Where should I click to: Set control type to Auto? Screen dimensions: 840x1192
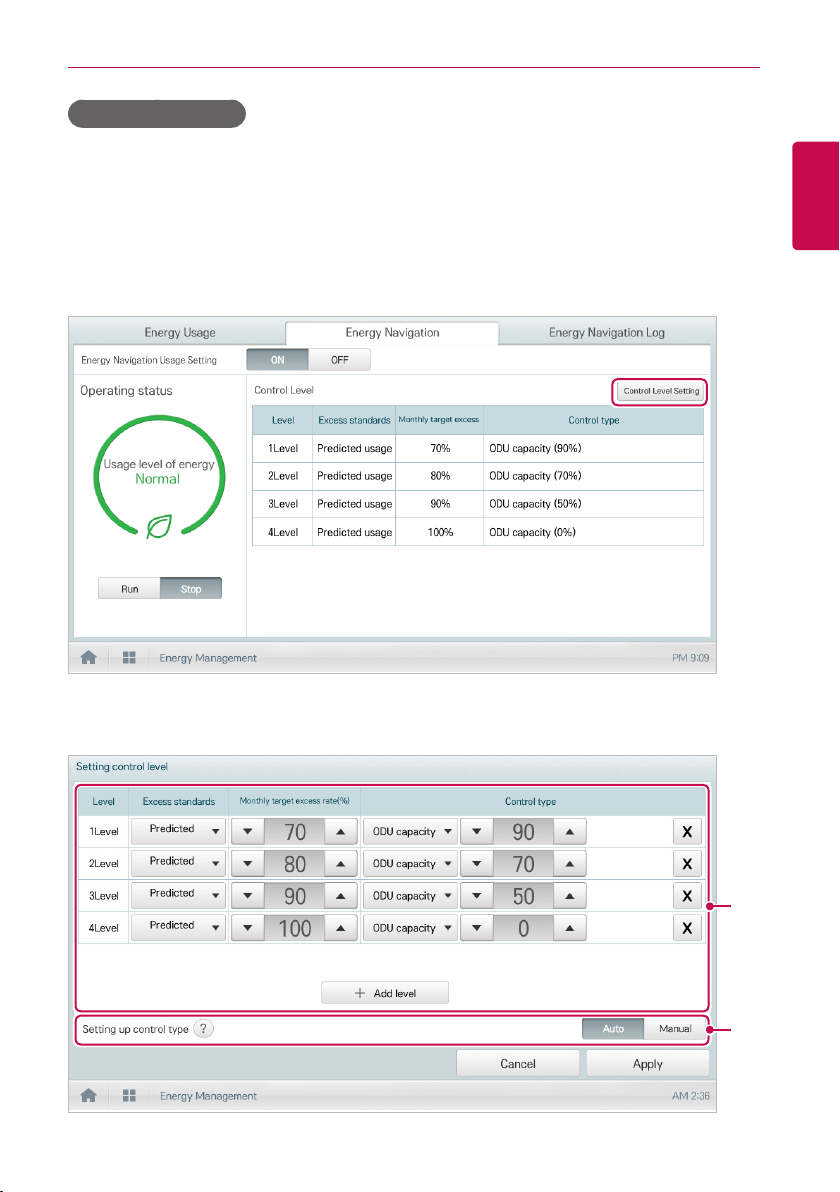613,1029
